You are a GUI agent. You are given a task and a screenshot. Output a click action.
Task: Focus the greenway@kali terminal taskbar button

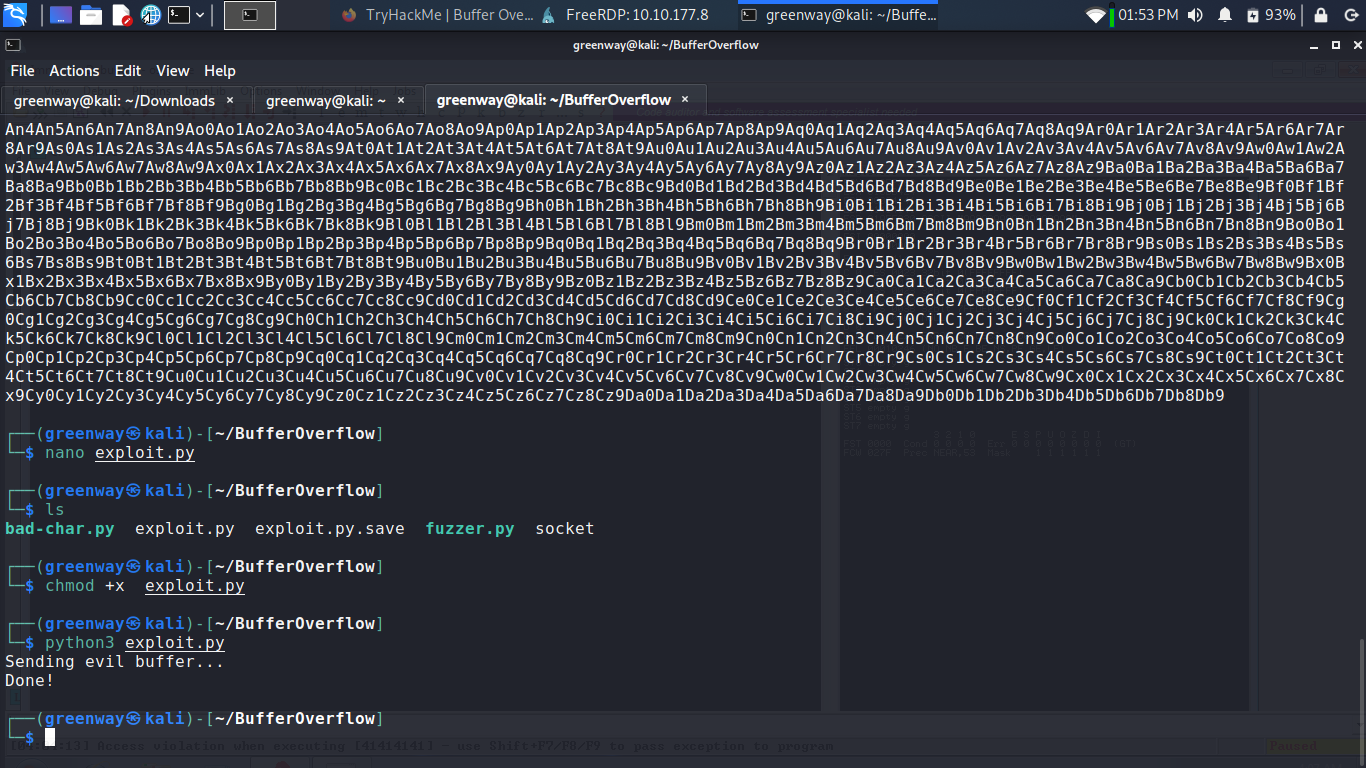pos(840,15)
